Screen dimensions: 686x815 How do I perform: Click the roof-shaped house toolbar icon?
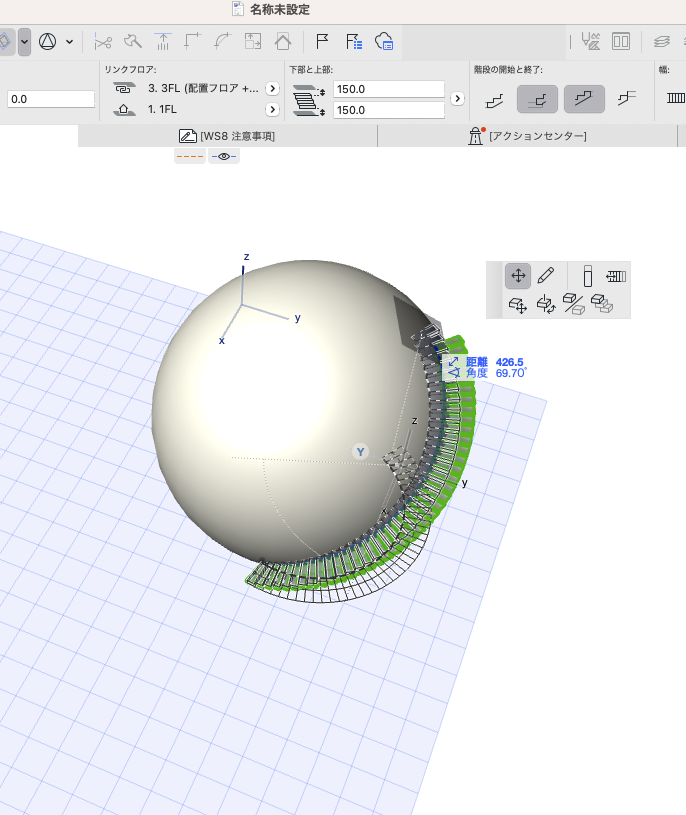point(283,41)
